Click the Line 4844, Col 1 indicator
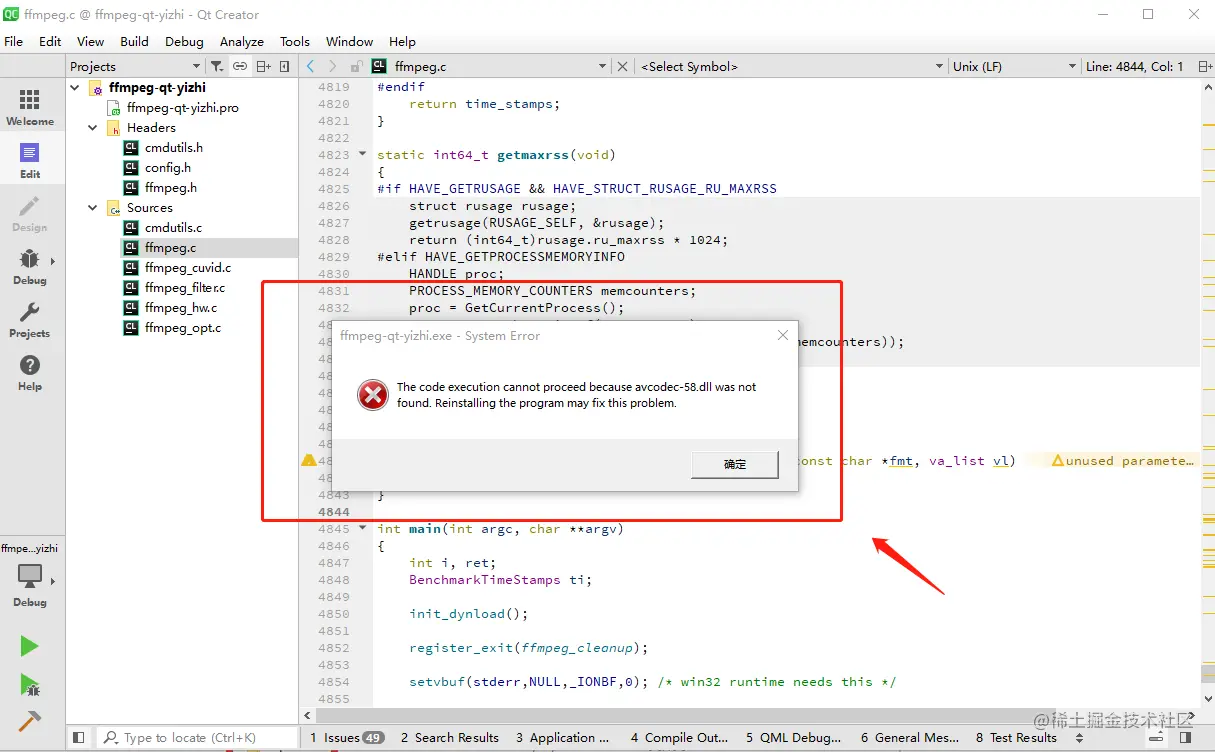 coord(1134,66)
